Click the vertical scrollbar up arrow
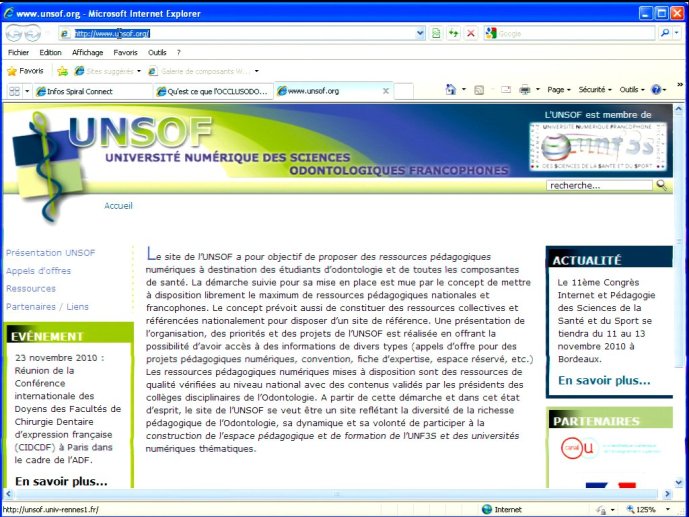 tap(678, 108)
